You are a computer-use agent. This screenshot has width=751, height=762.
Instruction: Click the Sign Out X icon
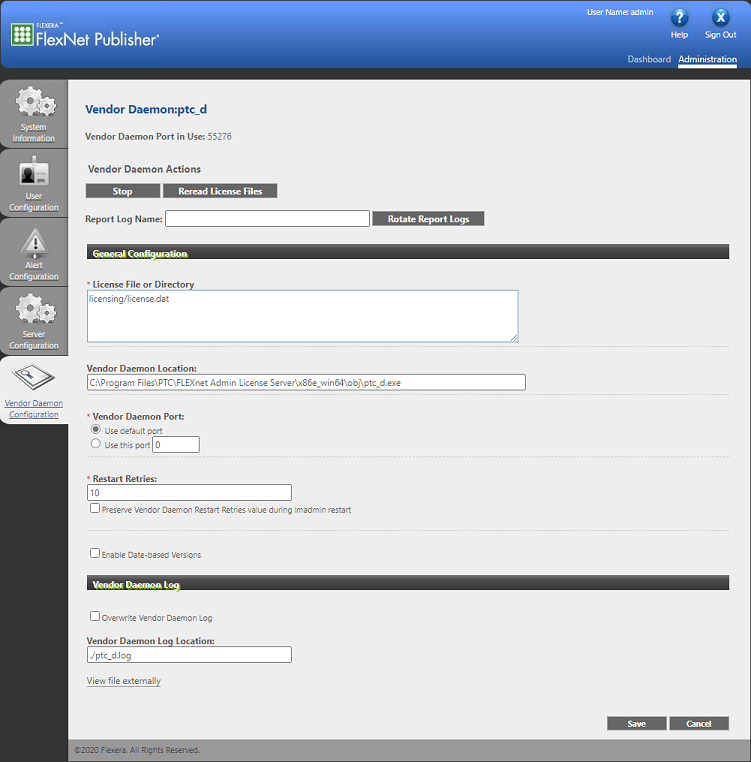[x=720, y=17]
